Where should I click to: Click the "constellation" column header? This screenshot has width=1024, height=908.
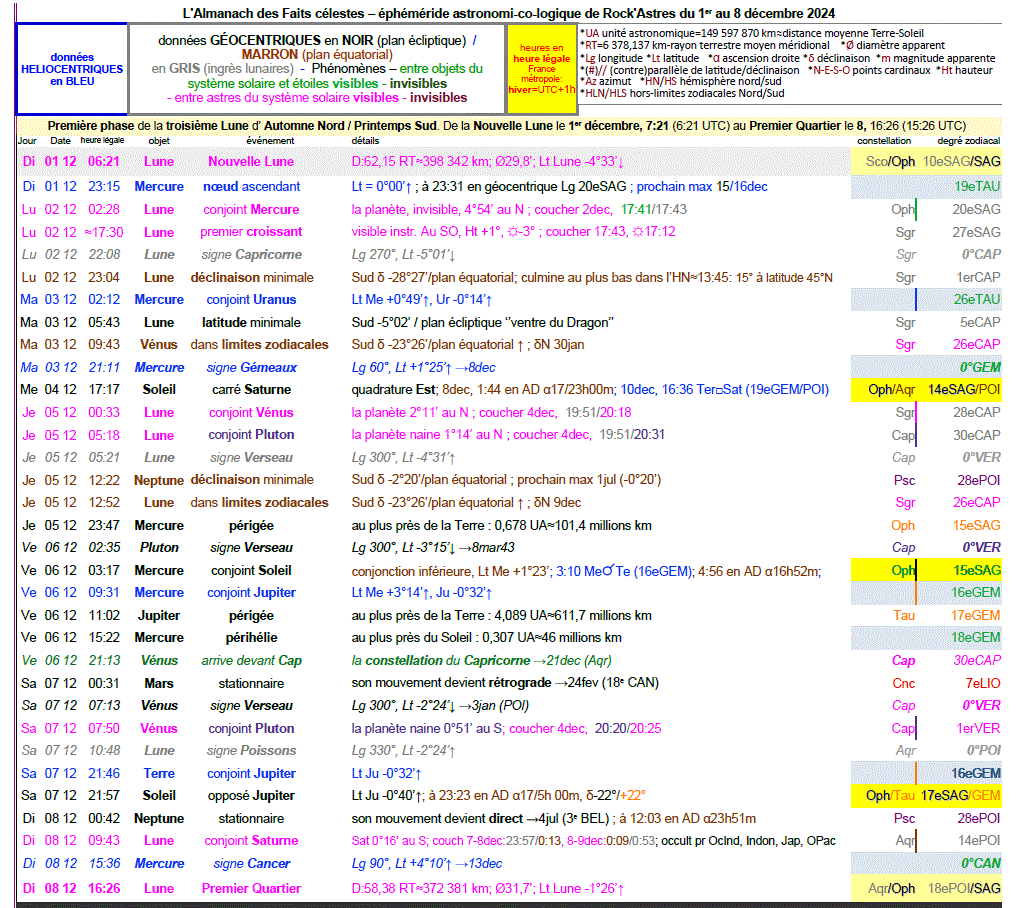click(884, 140)
